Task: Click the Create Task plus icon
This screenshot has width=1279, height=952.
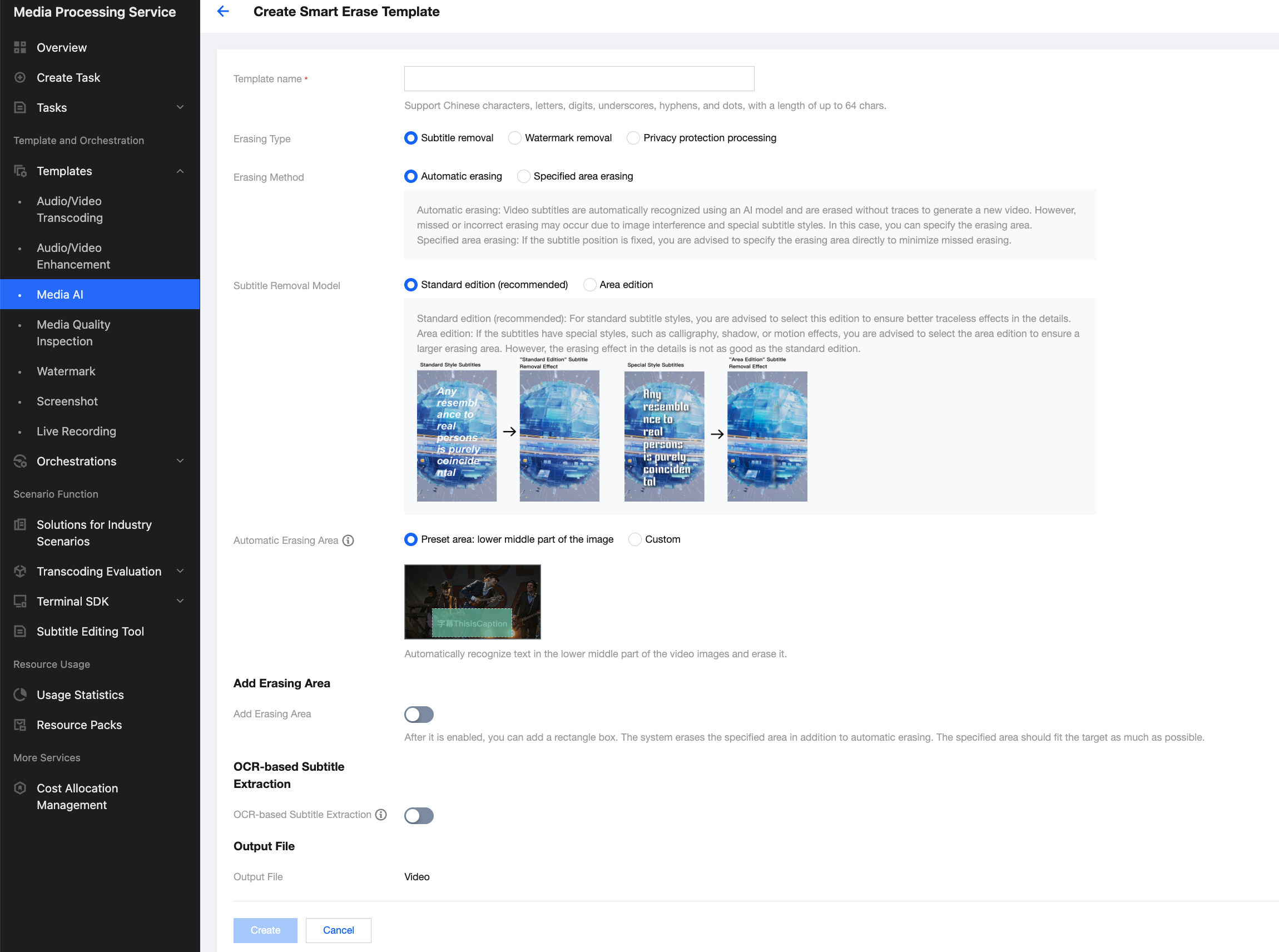Action: point(20,77)
